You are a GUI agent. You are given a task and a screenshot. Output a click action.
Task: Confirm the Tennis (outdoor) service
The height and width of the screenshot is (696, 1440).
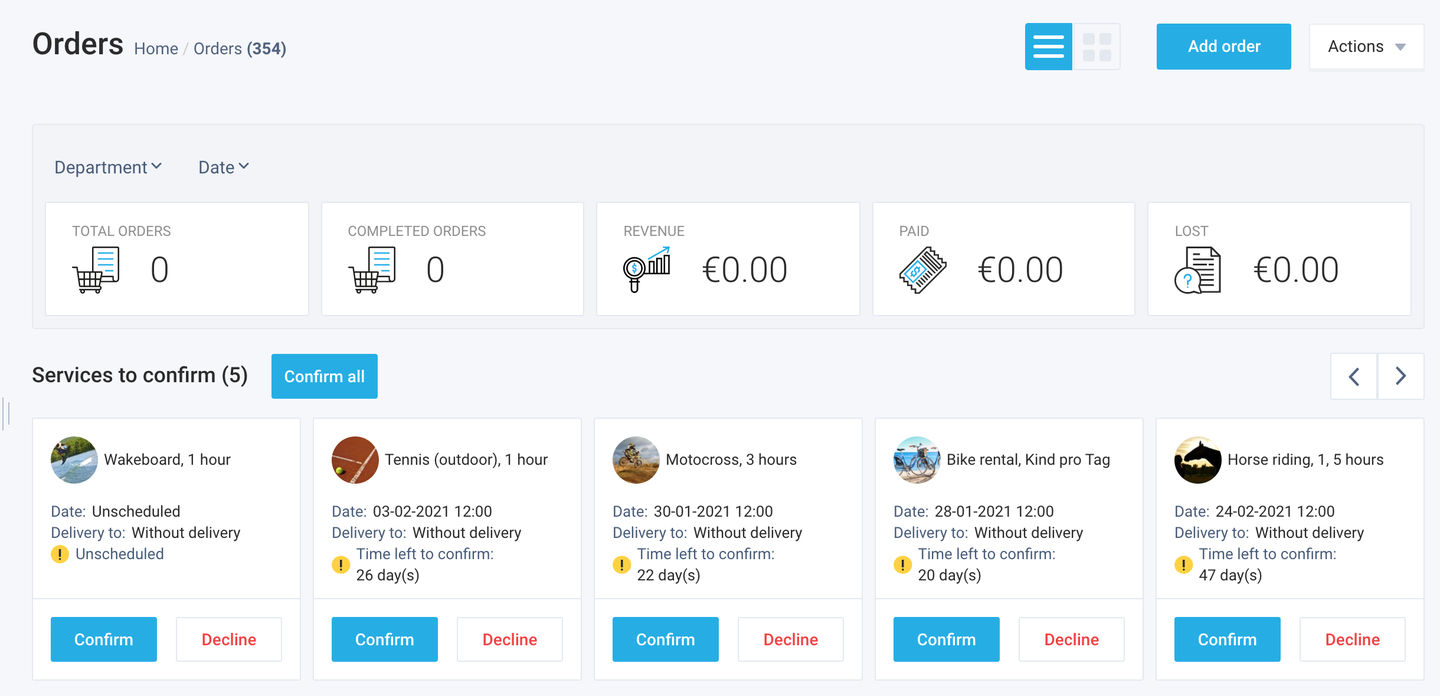(385, 639)
